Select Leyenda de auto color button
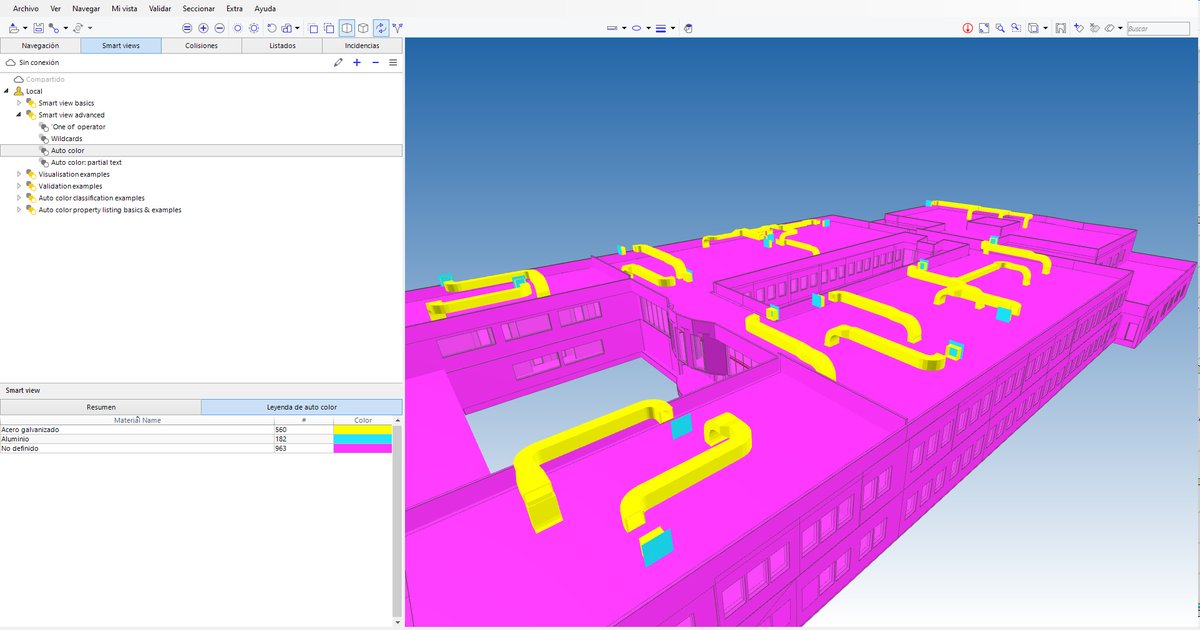This screenshot has width=1200, height=630. click(x=302, y=407)
